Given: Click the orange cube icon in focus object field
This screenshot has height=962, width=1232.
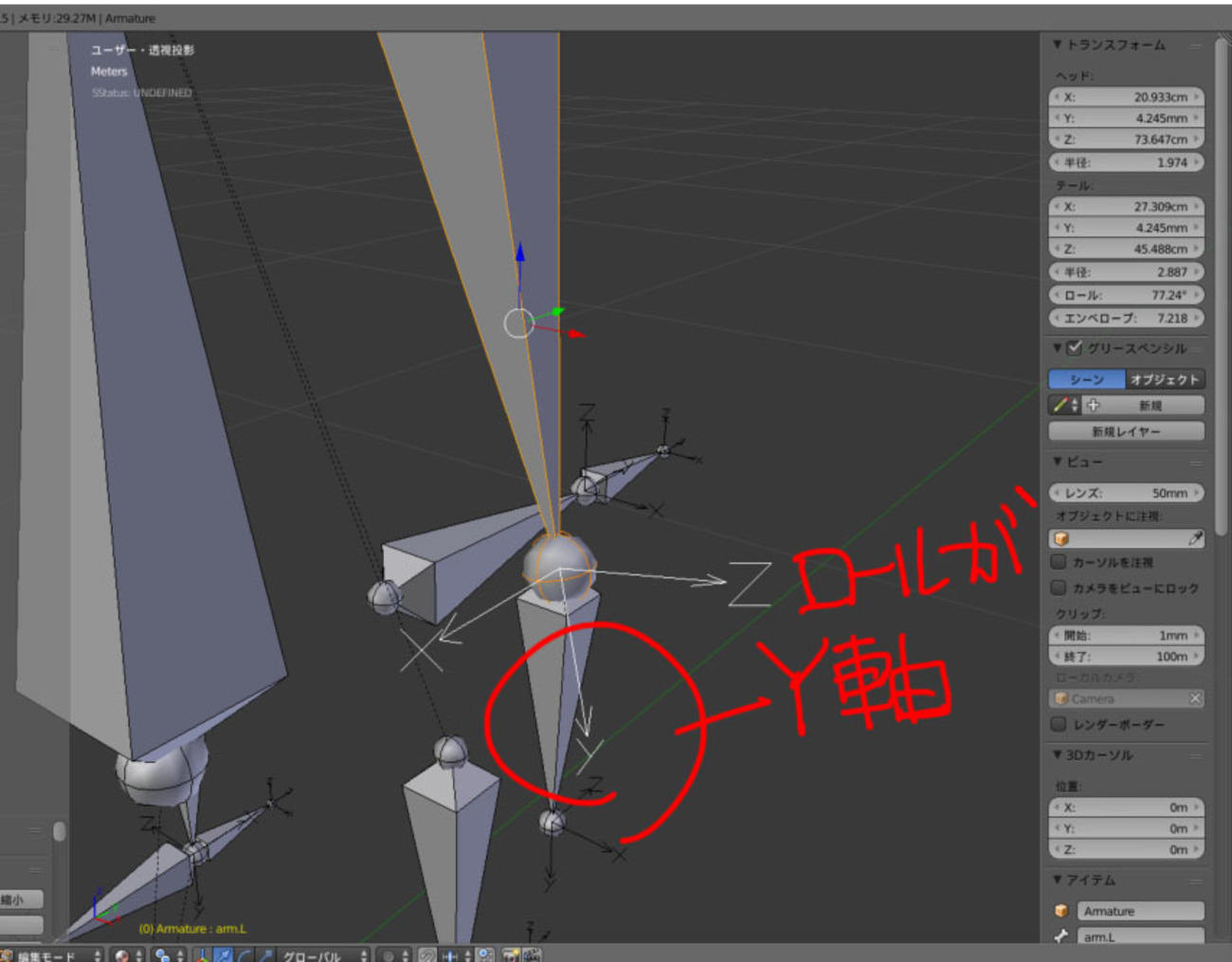Looking at the screenshot, I should coord(1061,538).
